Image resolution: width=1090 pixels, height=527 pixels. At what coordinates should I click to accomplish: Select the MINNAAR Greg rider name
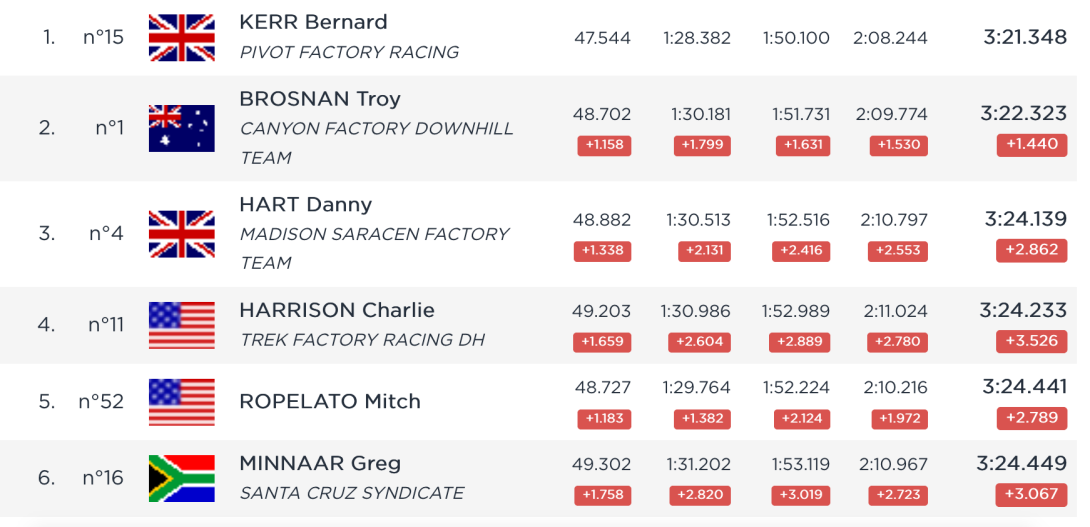pyautogui.click(x=320, y=463)
